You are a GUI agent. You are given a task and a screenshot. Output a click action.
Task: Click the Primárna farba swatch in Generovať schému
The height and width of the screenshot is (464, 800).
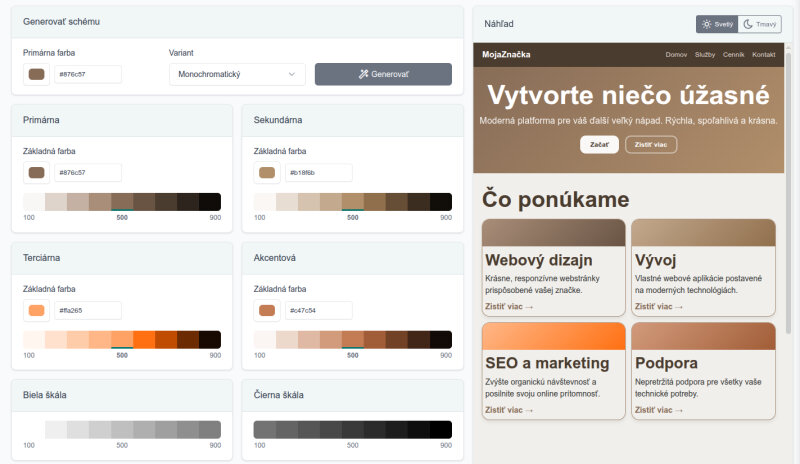click(36, 74)
